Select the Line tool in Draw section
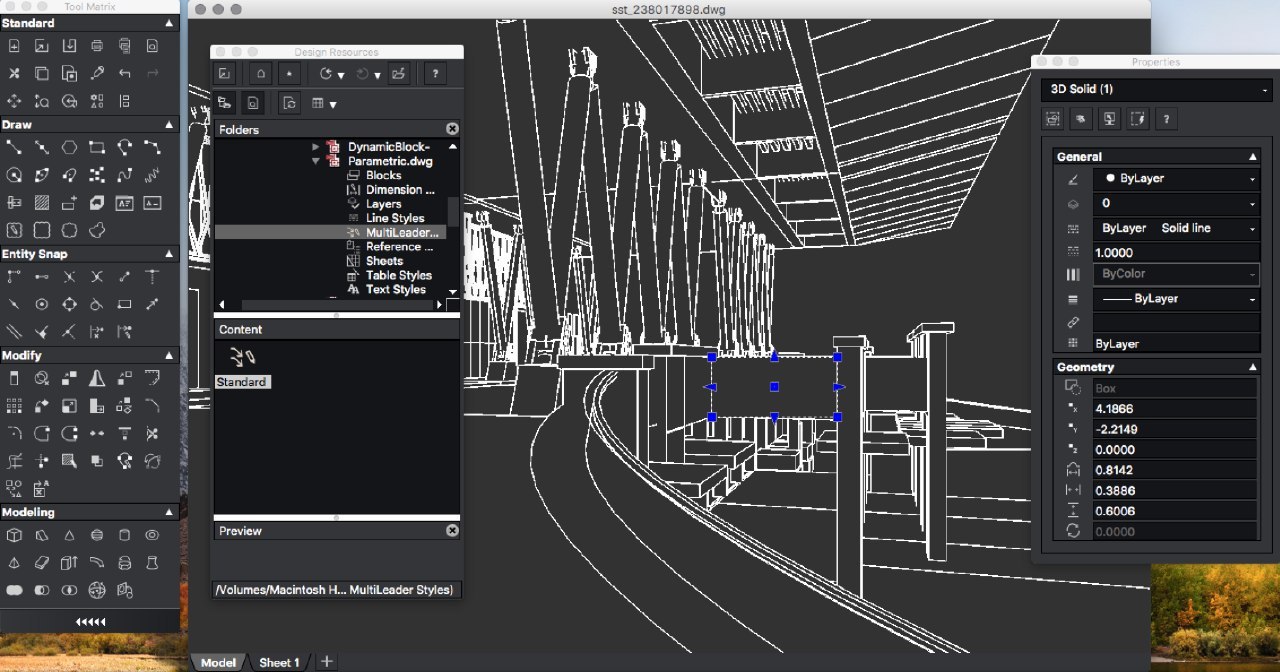Image resolution: width=1280 pixels, height=672 pixels. tap(14, 147)
